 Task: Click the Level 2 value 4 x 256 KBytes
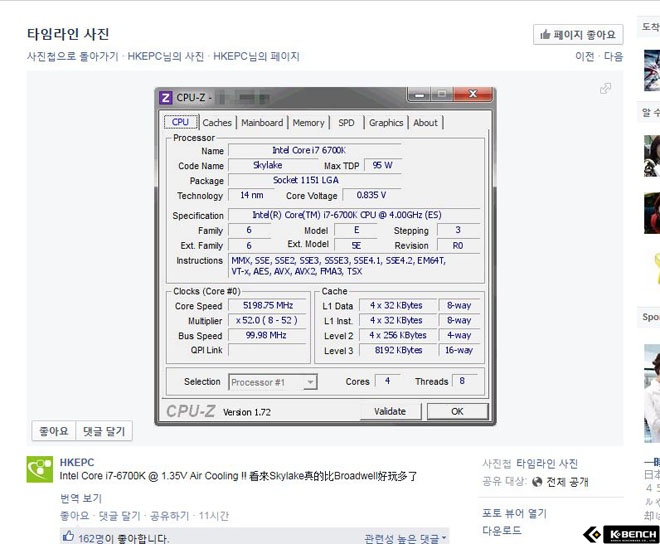398,335
